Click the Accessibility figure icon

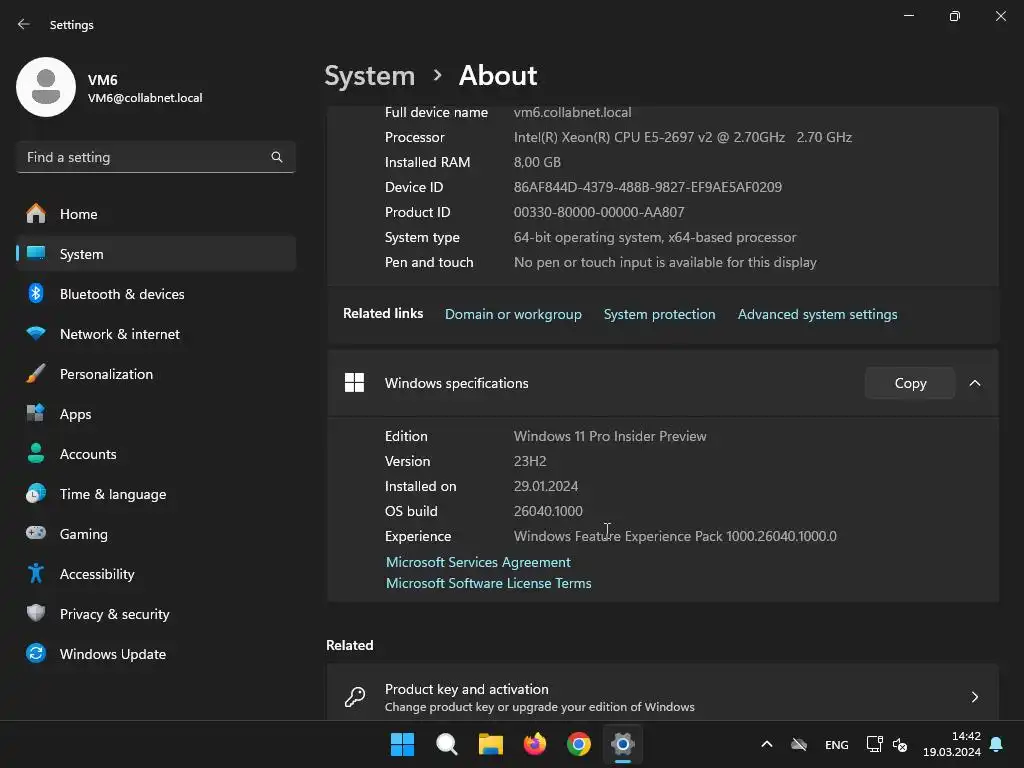click(x=36, y=573)
